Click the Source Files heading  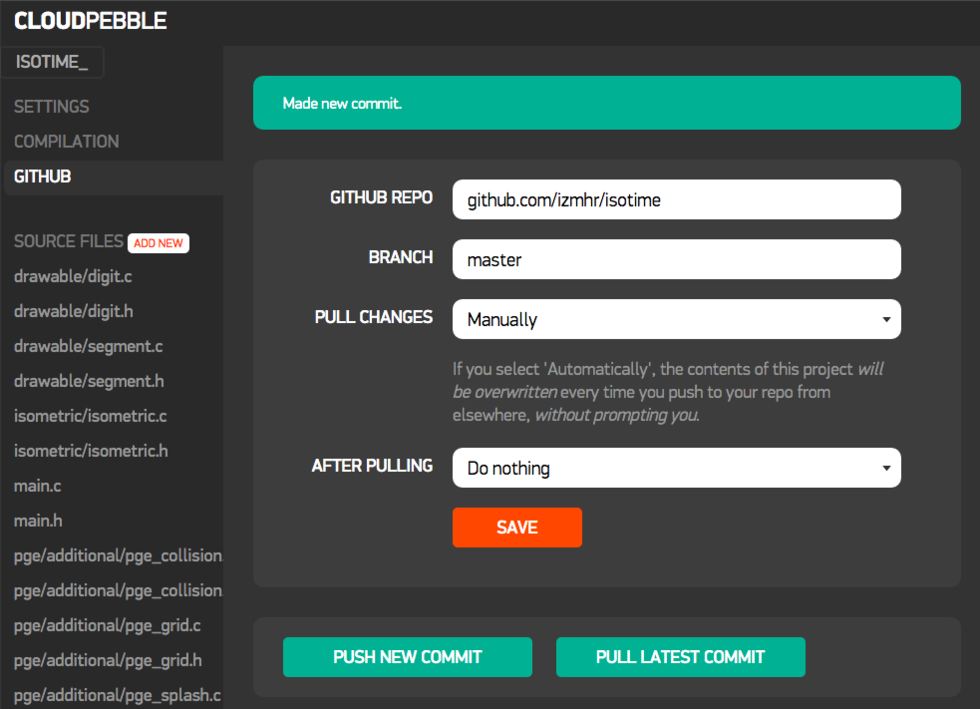pos(68,241)
